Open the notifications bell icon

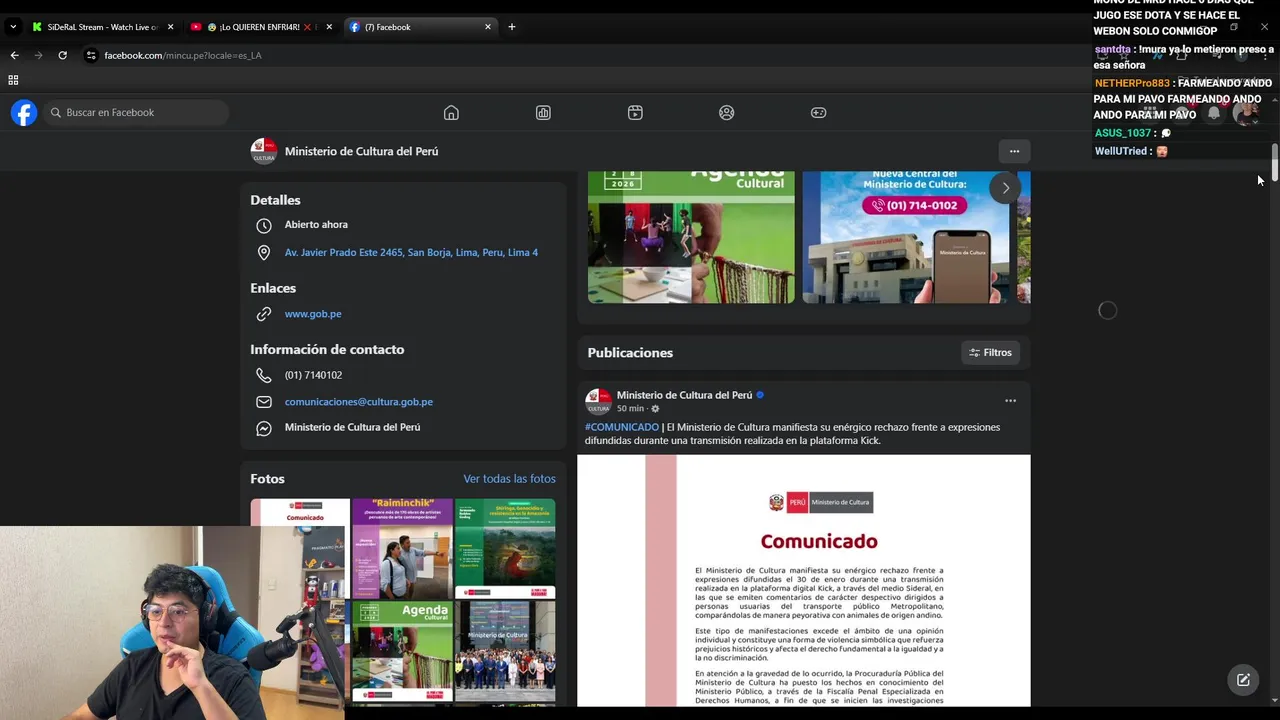tap(1214, 113)
